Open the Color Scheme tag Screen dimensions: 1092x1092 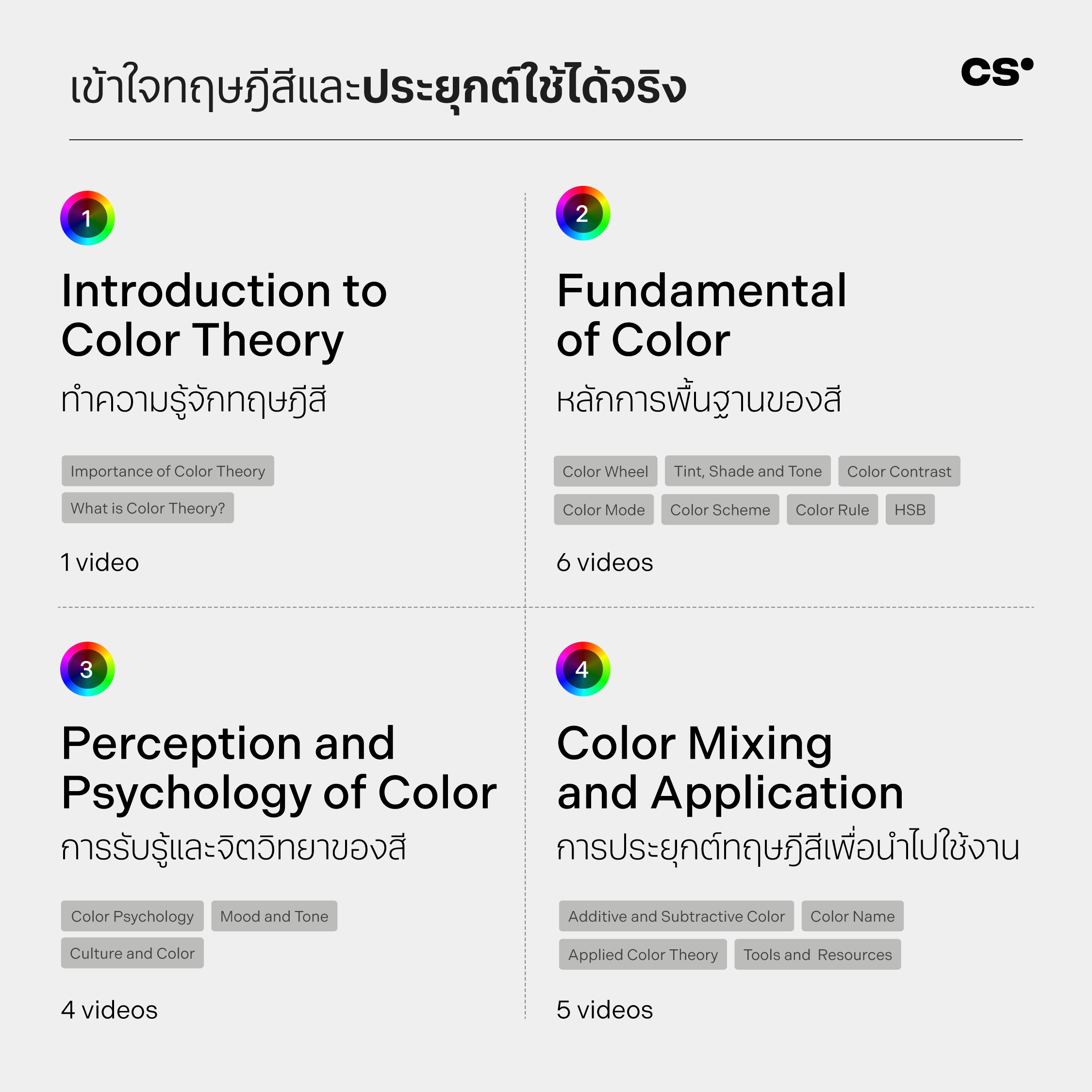point(720,510)
